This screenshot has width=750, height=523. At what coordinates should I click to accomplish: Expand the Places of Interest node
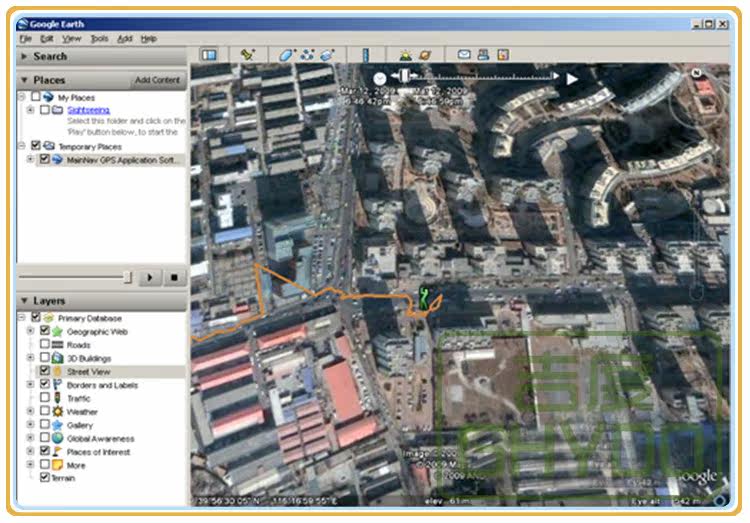[31, 451]
